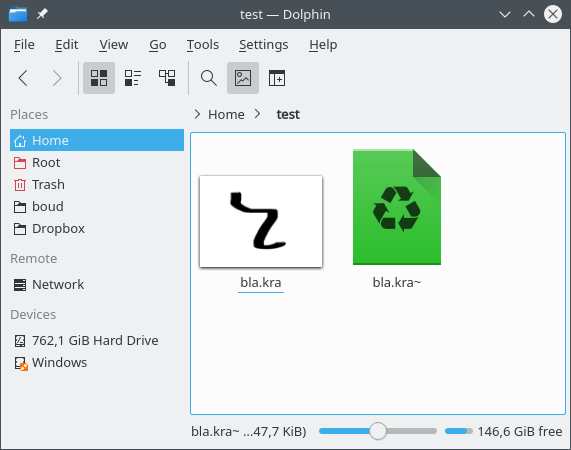Open the search magnifier tool

coord(209,78)
